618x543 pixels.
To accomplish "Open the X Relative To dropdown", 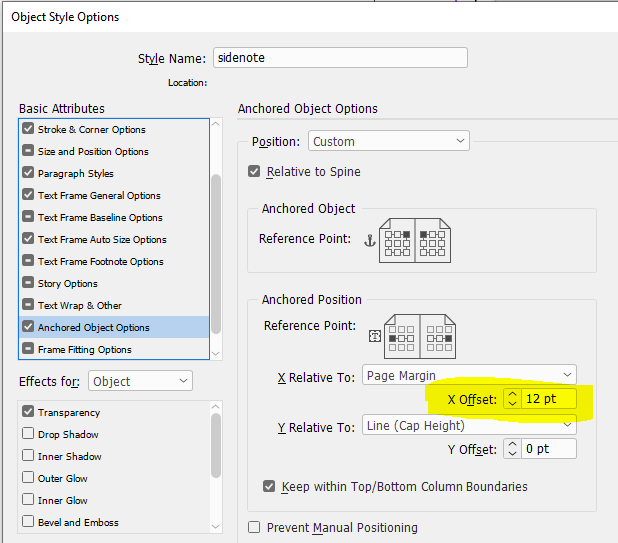I will (x=469, y=375).
